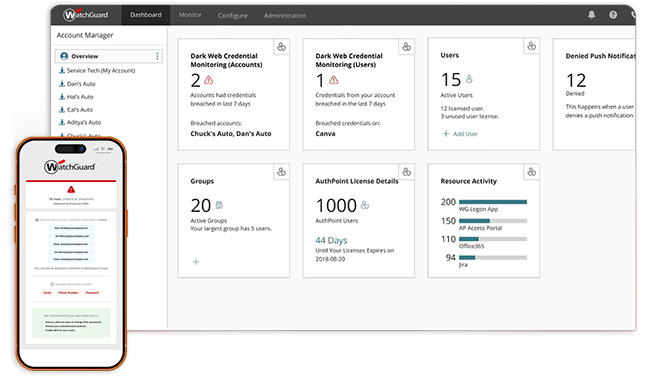Click the breached credential site Canva
Image resolution: width=650 pixels, height=392 pixels.
325,133
